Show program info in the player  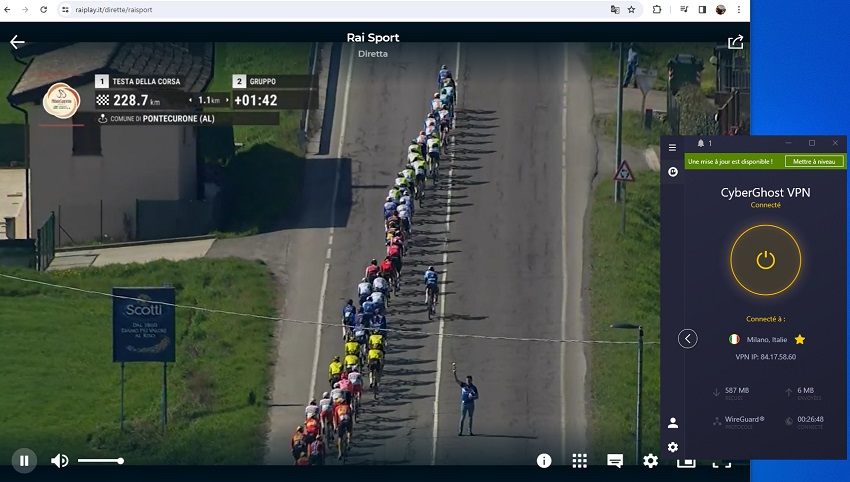[x=544, y=461]
